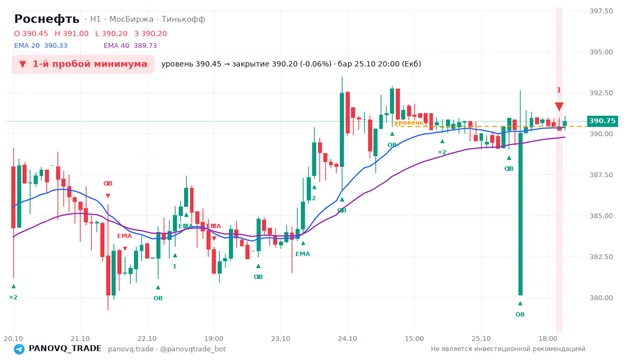
Task: Click the 'Тинькофф' broker label
Action: 183,19
